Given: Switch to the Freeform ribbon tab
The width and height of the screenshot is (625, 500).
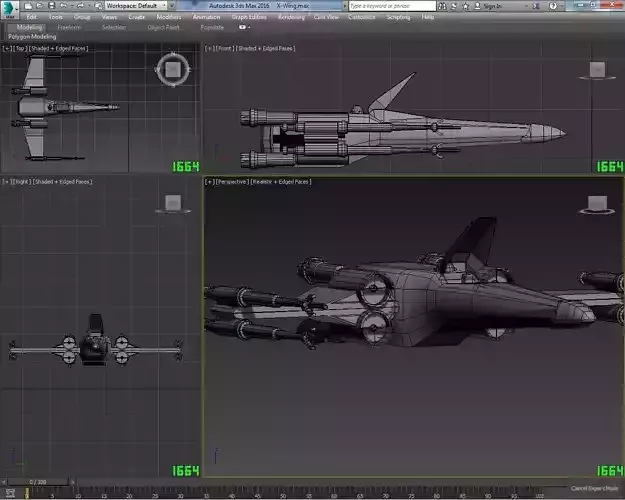Looking at the screenshot, I should tap(69, 27).
